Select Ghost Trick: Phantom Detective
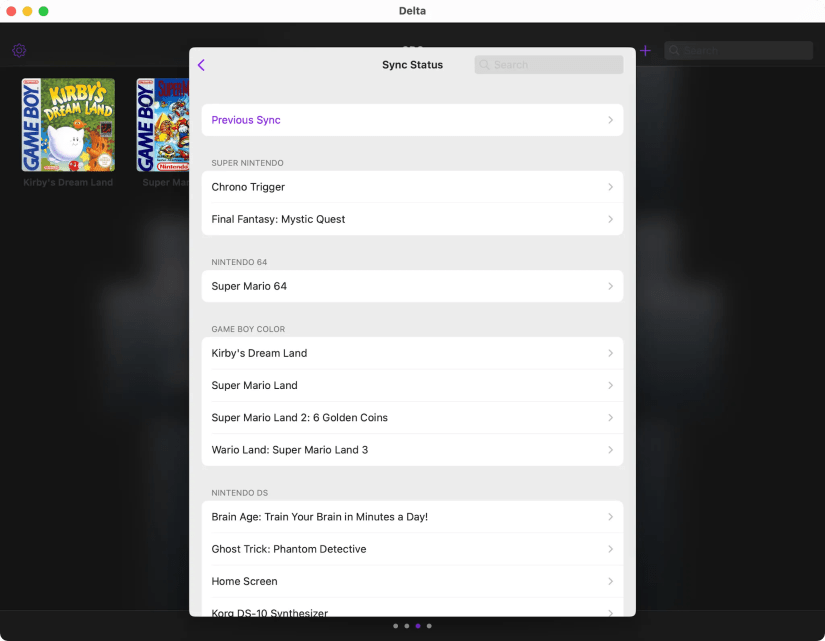This screenshot has width=825, height=641. (x=412, y=549)
